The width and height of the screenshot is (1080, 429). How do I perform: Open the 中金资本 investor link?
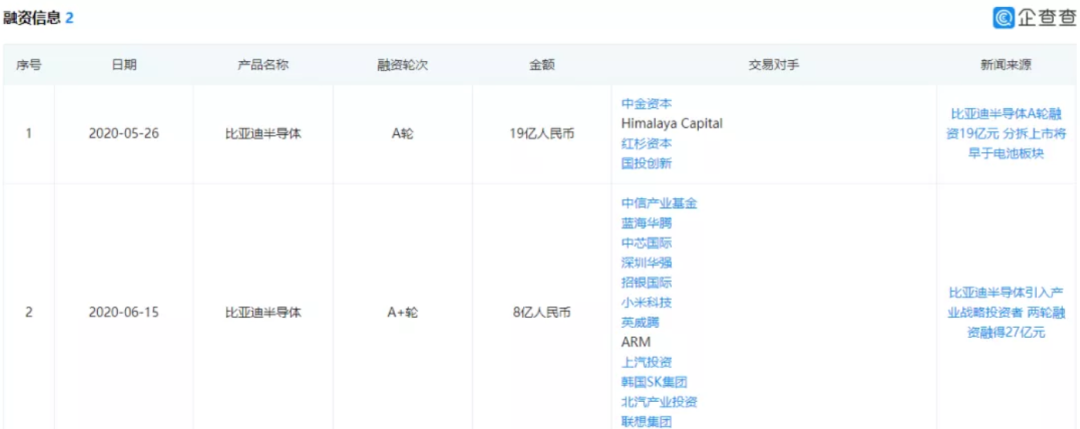coord(646,103)
